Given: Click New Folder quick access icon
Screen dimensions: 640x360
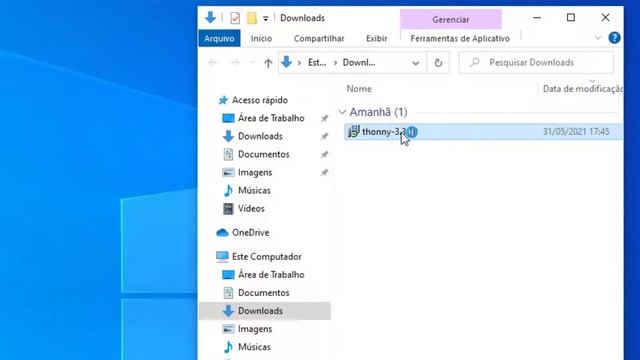Looking at the screenshot, I should [252, 18].
